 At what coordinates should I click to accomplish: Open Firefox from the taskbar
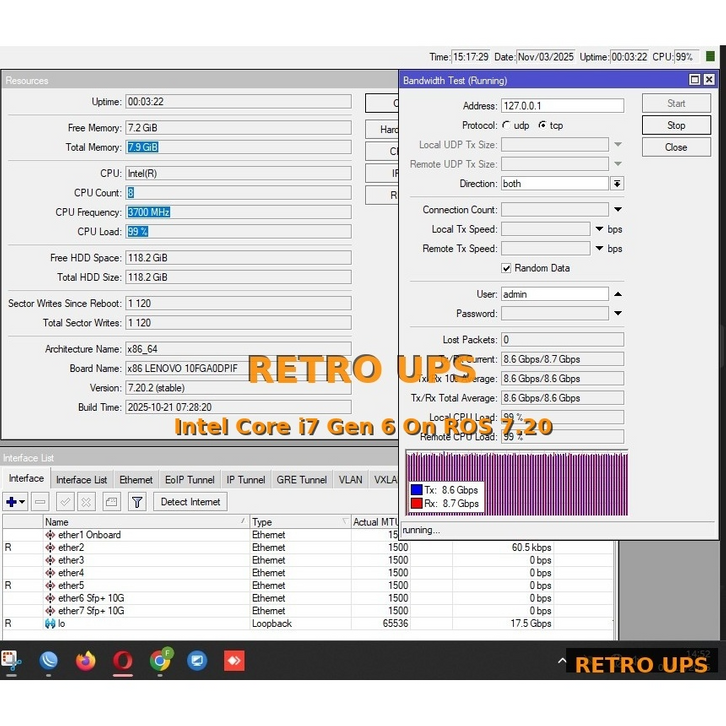point(85,661)
